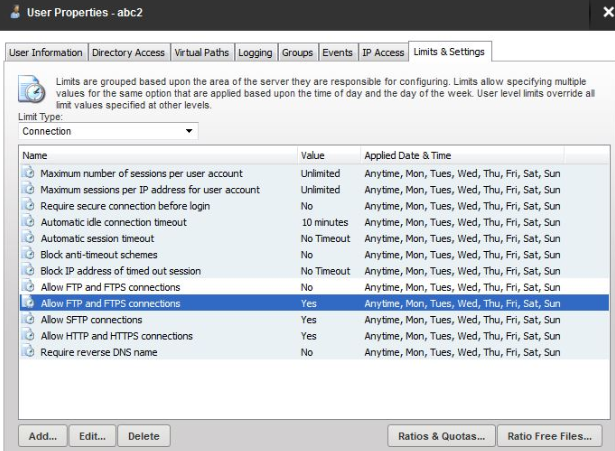
Task: Sort list by the Value column header
Action: coord(329,155)
